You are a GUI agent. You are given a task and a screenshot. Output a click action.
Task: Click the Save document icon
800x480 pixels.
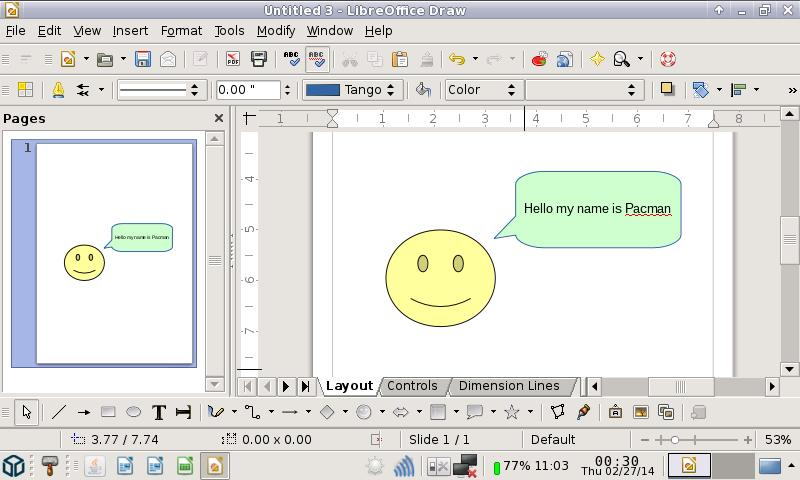click(x=143, y=59)
